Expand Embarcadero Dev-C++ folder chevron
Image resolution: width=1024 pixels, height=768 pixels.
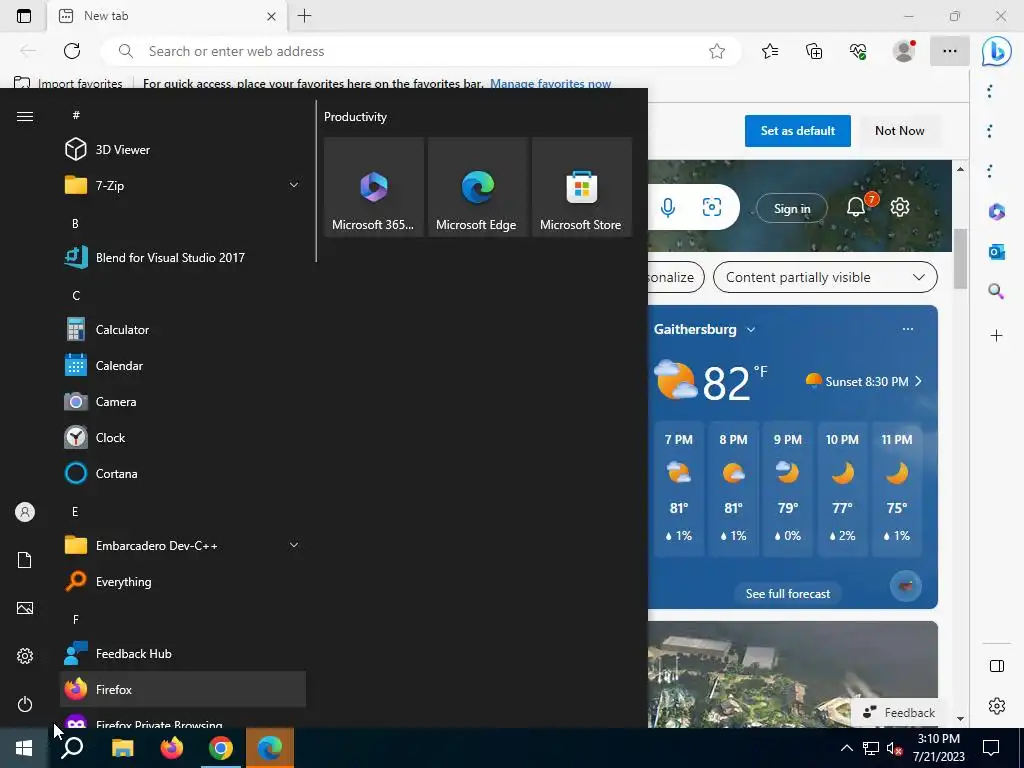coord(294,545)
